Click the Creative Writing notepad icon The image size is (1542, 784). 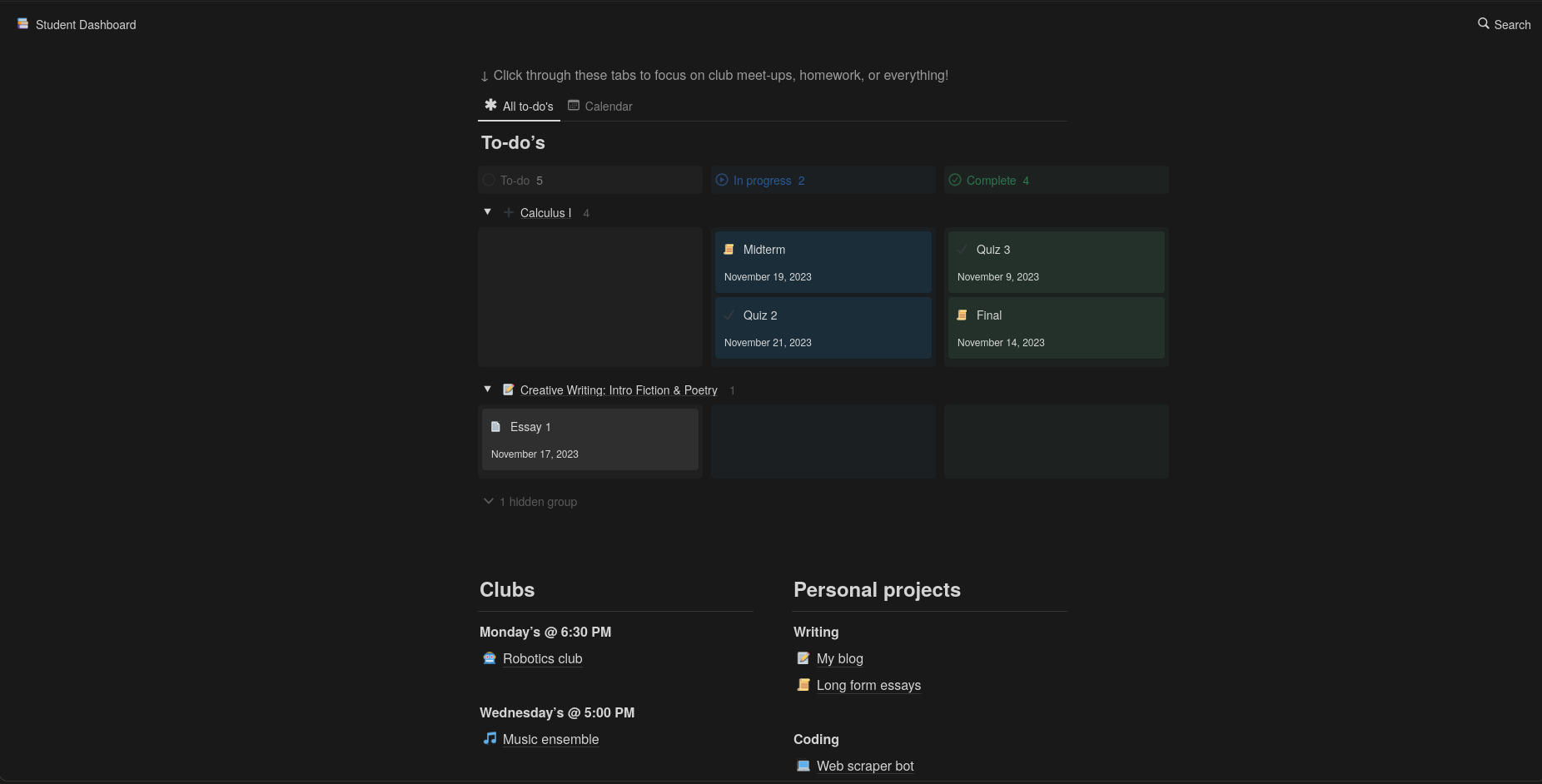point(509,390)
